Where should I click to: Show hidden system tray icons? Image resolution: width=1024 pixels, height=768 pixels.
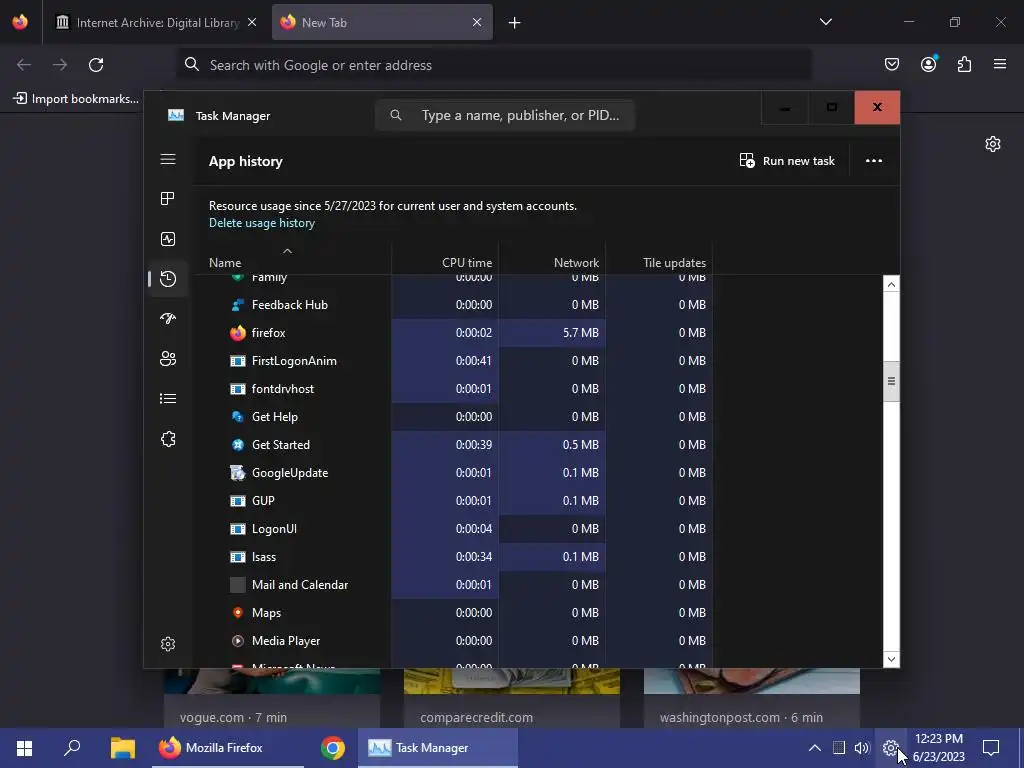pyautogui.click(x=814, y=748)
